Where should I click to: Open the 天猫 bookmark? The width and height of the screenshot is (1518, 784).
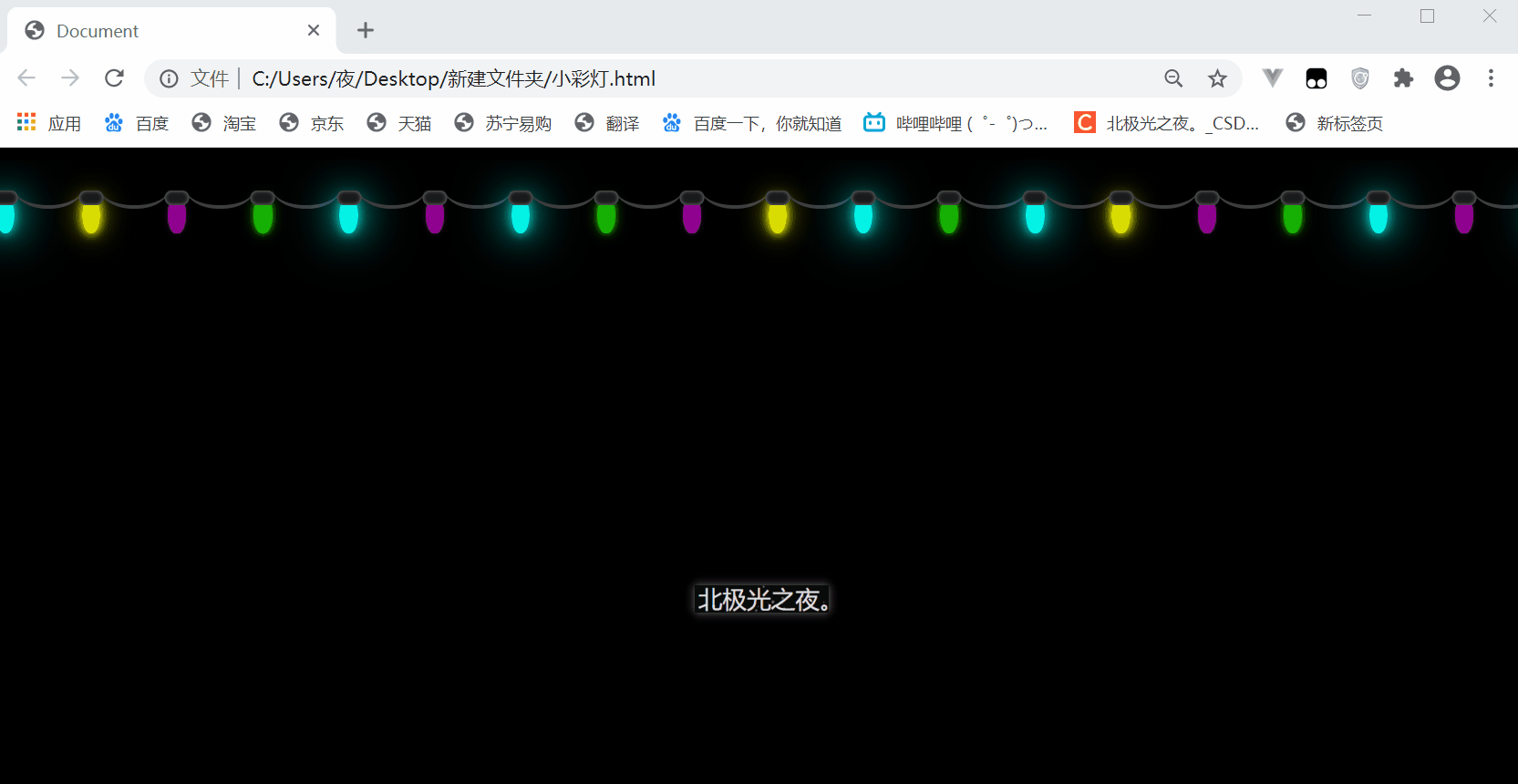(x=399, y=123)
